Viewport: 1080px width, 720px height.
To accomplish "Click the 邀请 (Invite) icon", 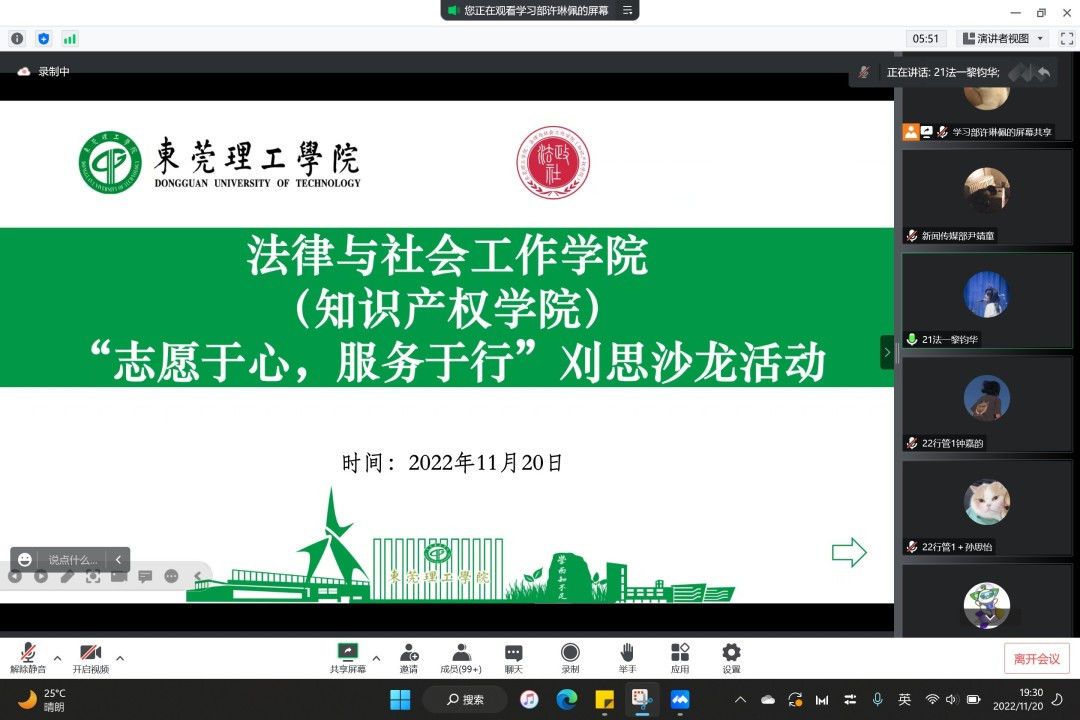I will click(x=409, y=656).
